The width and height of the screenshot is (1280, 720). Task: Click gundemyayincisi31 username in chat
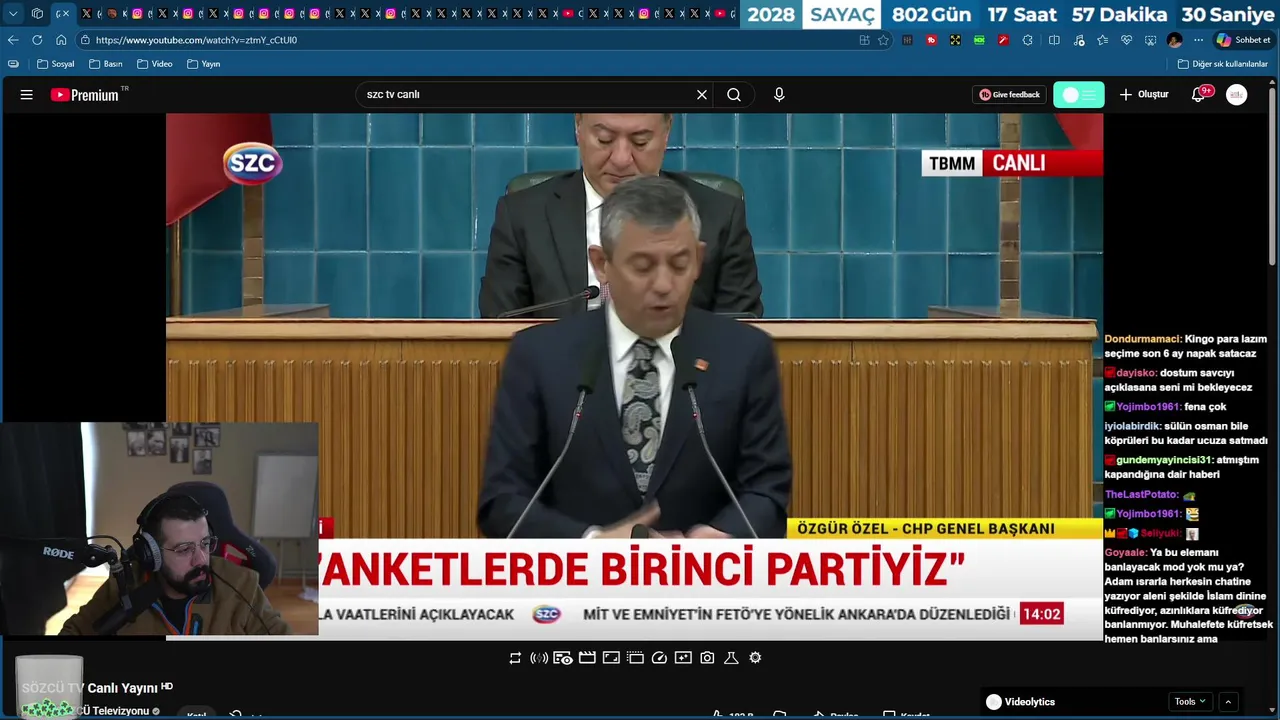click(x=1164, y=460)
